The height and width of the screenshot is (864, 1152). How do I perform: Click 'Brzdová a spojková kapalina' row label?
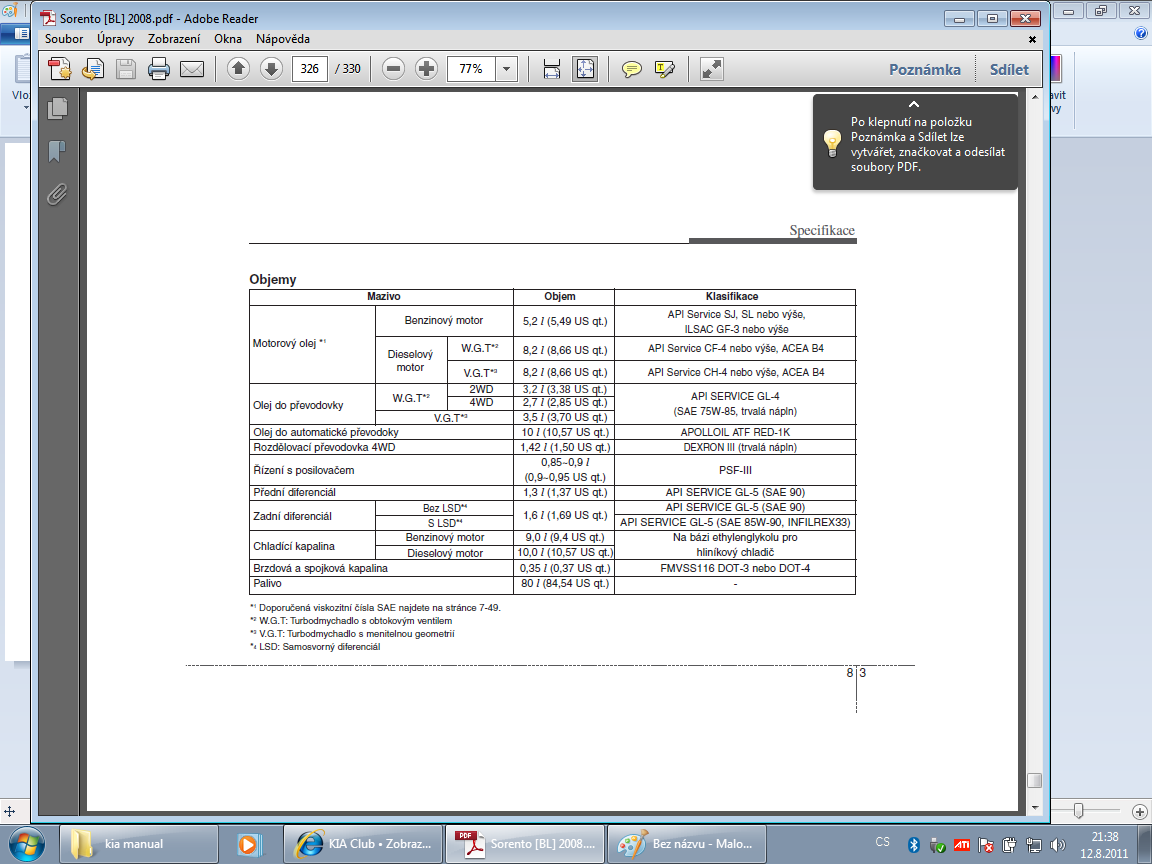click(x=320, y=569)
